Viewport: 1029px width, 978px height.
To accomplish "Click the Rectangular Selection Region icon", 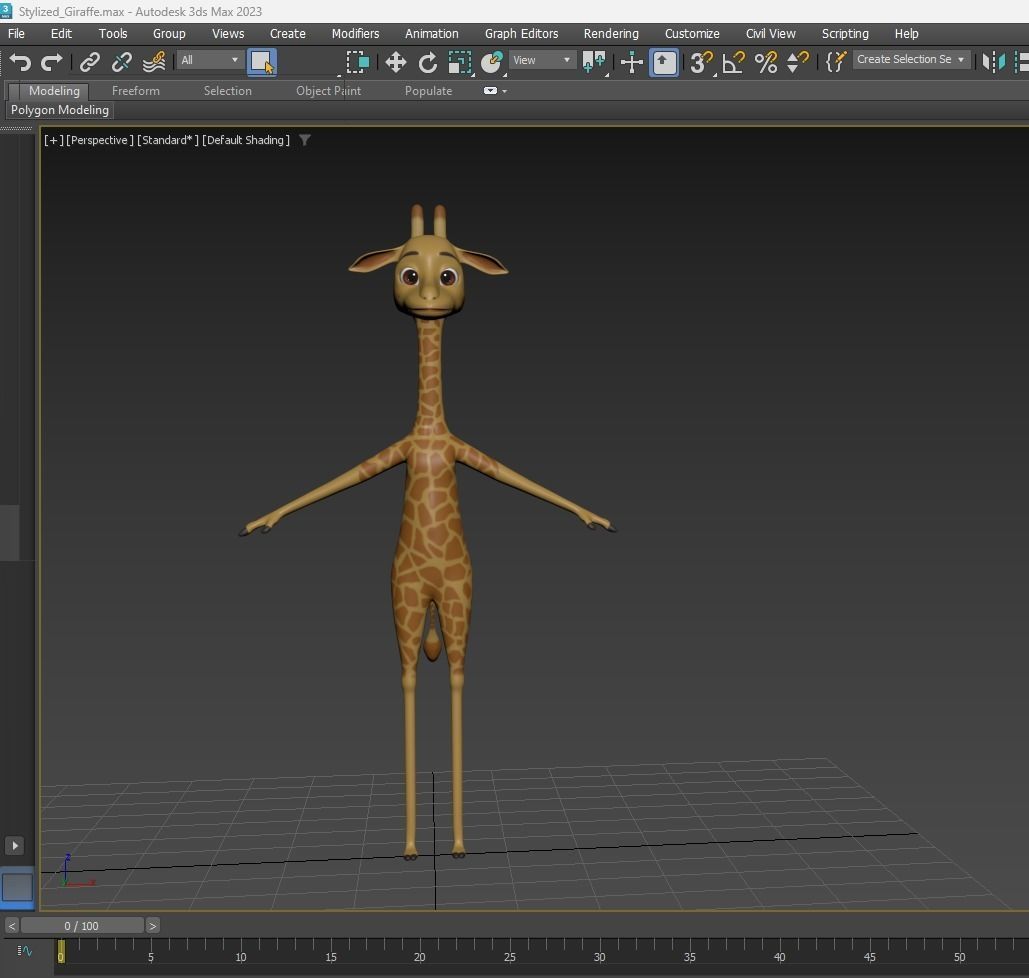I will 358,62.
